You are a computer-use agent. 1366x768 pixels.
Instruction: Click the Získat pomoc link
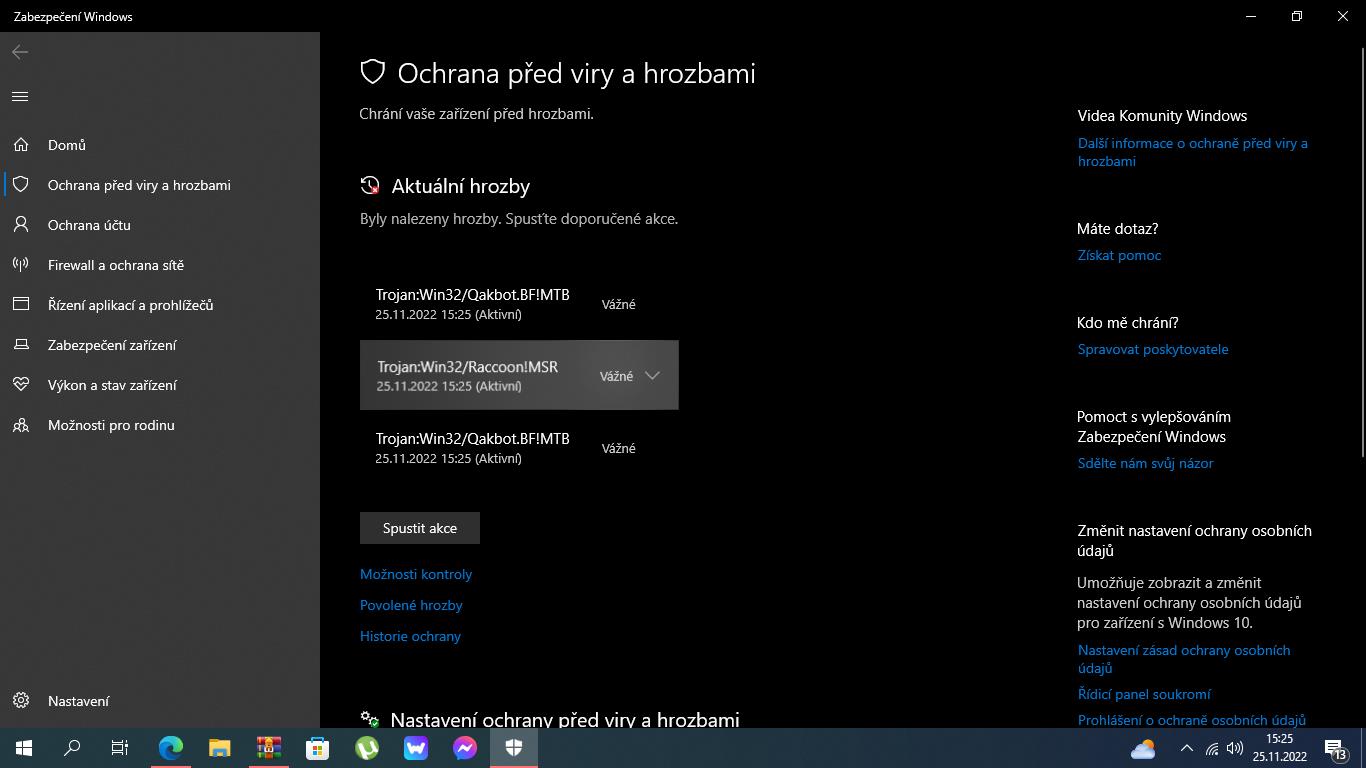(1119, 255)
